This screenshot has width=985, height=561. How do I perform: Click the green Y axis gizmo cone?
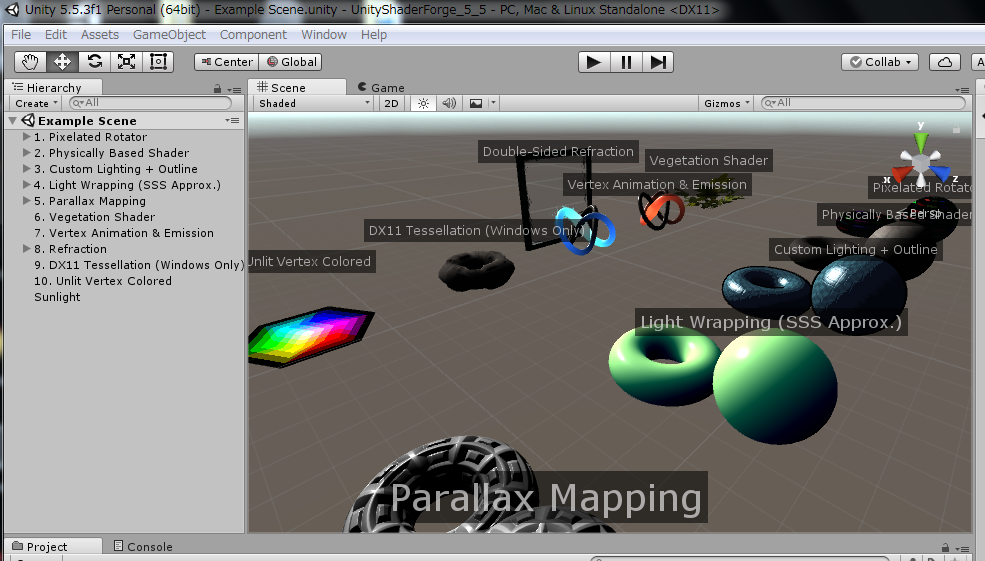(920, 141)
